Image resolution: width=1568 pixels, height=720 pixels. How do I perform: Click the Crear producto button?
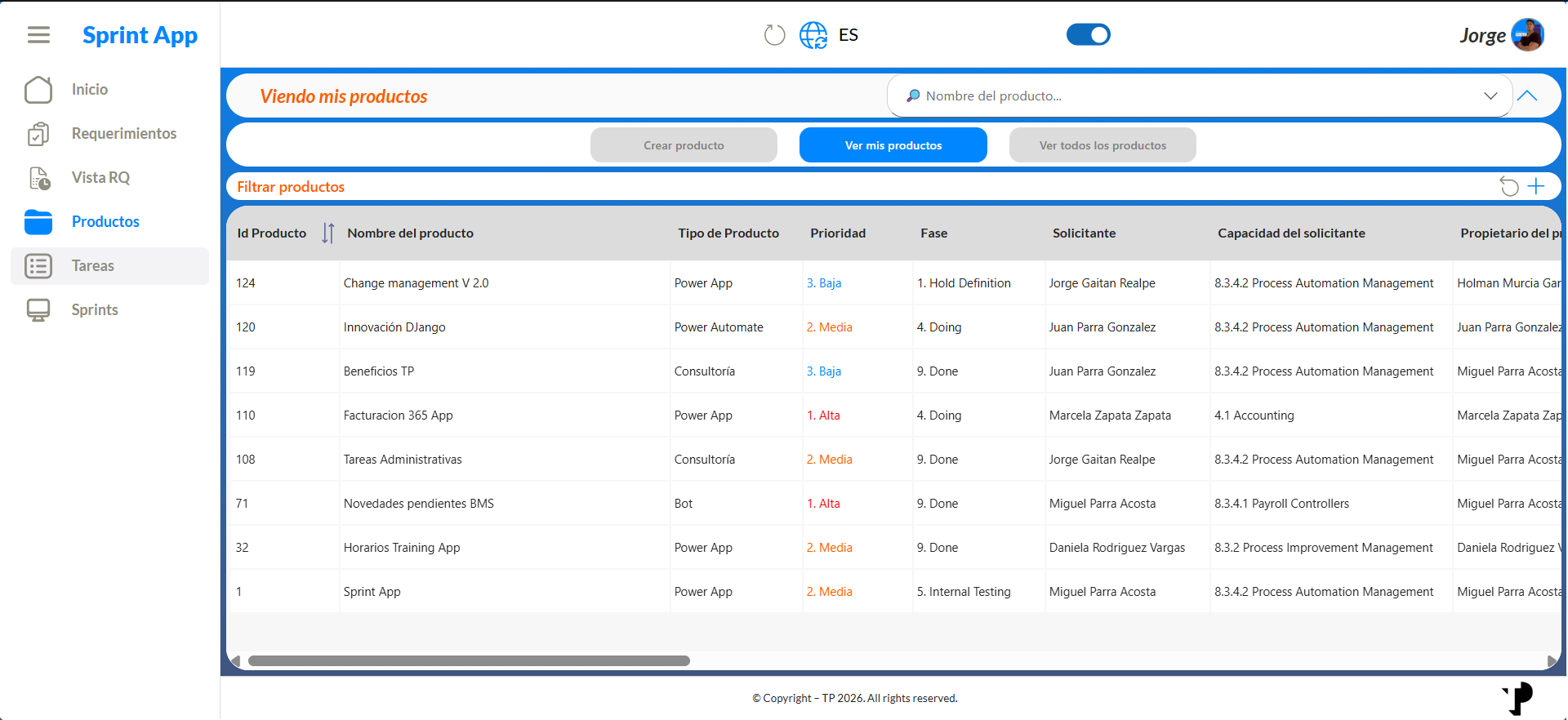[684, 145]
